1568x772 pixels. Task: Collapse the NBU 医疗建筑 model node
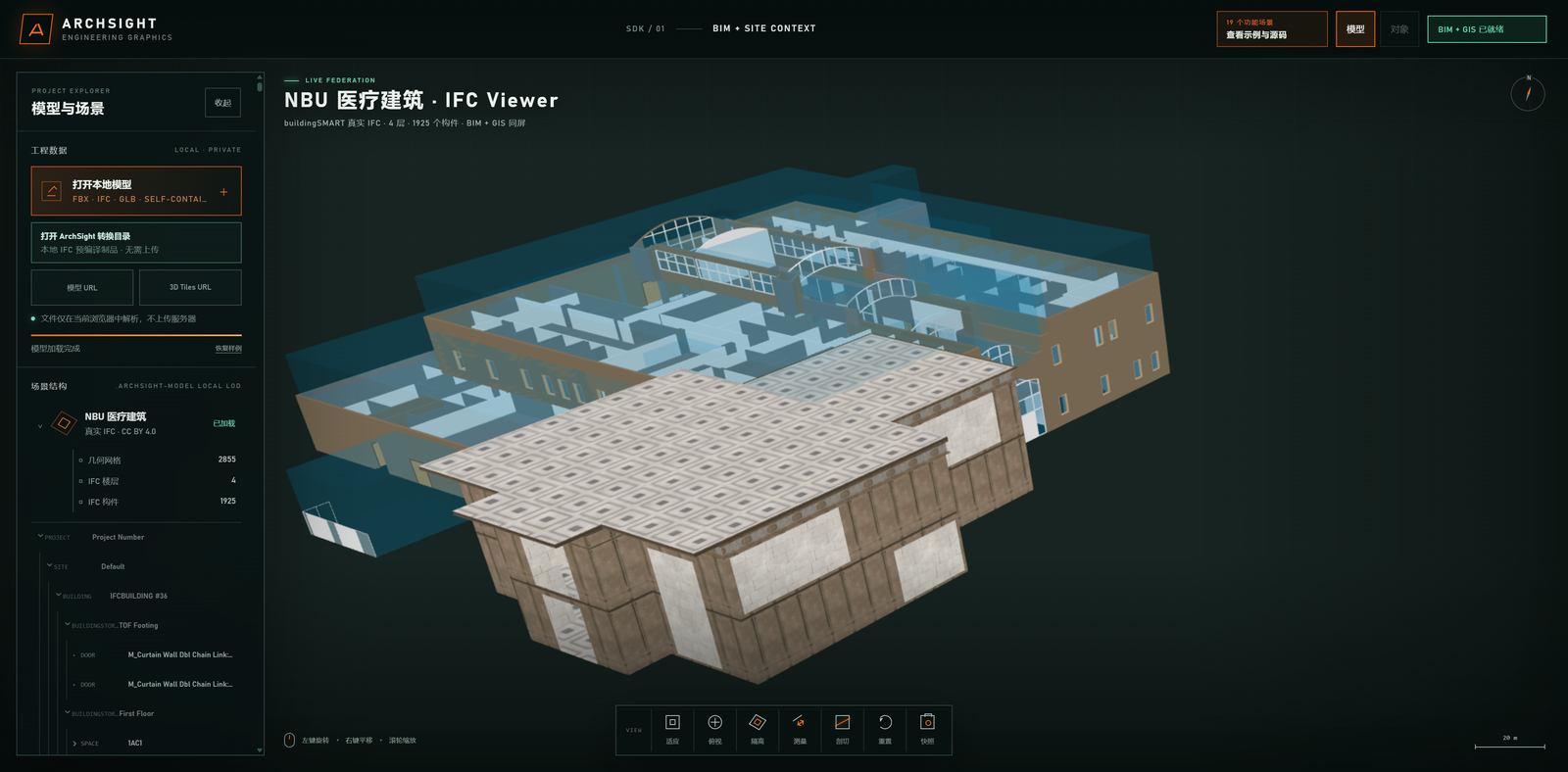pyautogui.click(x=40, y=425)
